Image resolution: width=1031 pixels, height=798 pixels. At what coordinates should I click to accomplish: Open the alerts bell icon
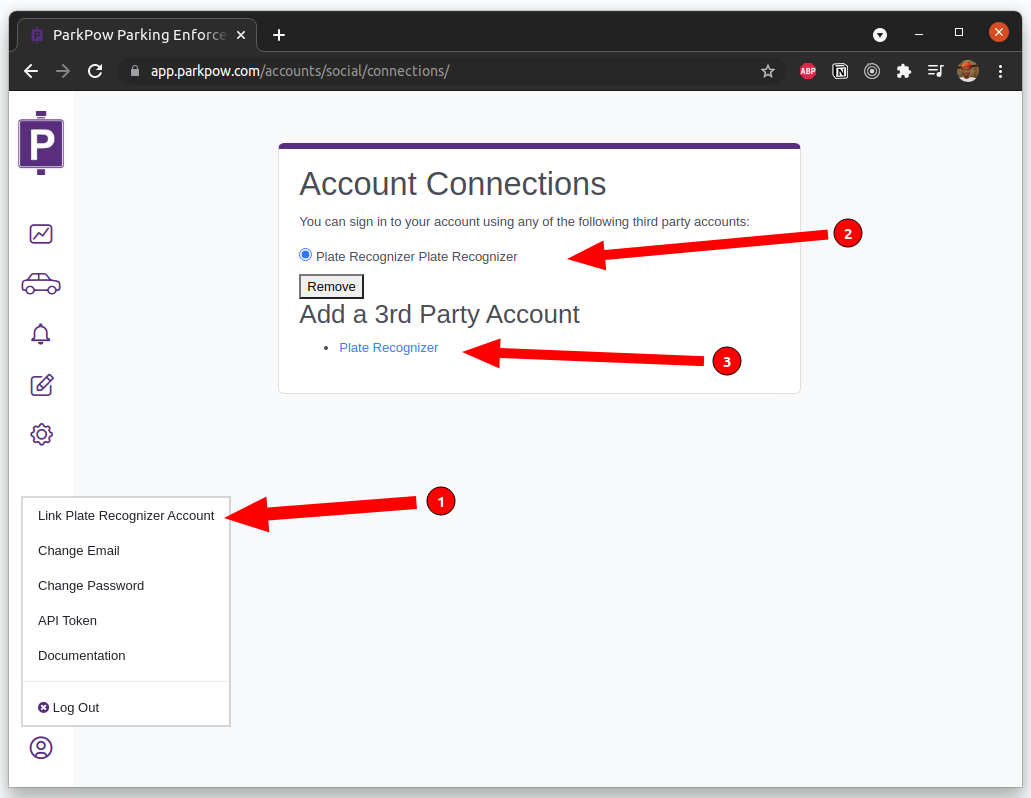pos(41,334)
